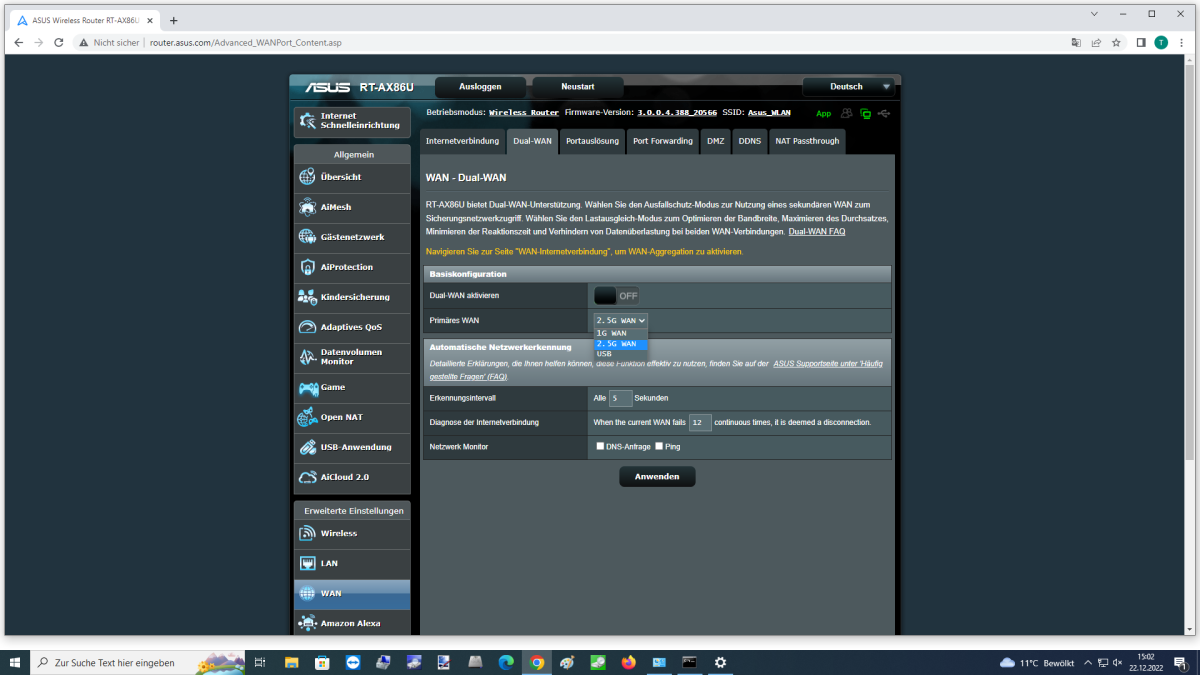This screenshot has height=675, width=1200.
Task: Switch to the DDNS tab
Action: [750, 141]
